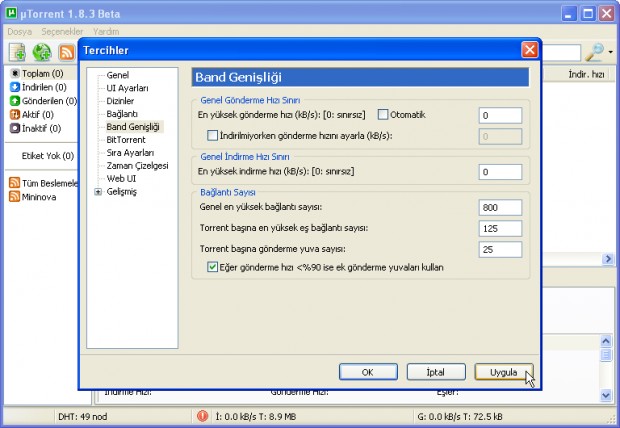The width and height of the screenshot is (620, 428).
Task: Open the Yardım menu
Action: (106, 31)
